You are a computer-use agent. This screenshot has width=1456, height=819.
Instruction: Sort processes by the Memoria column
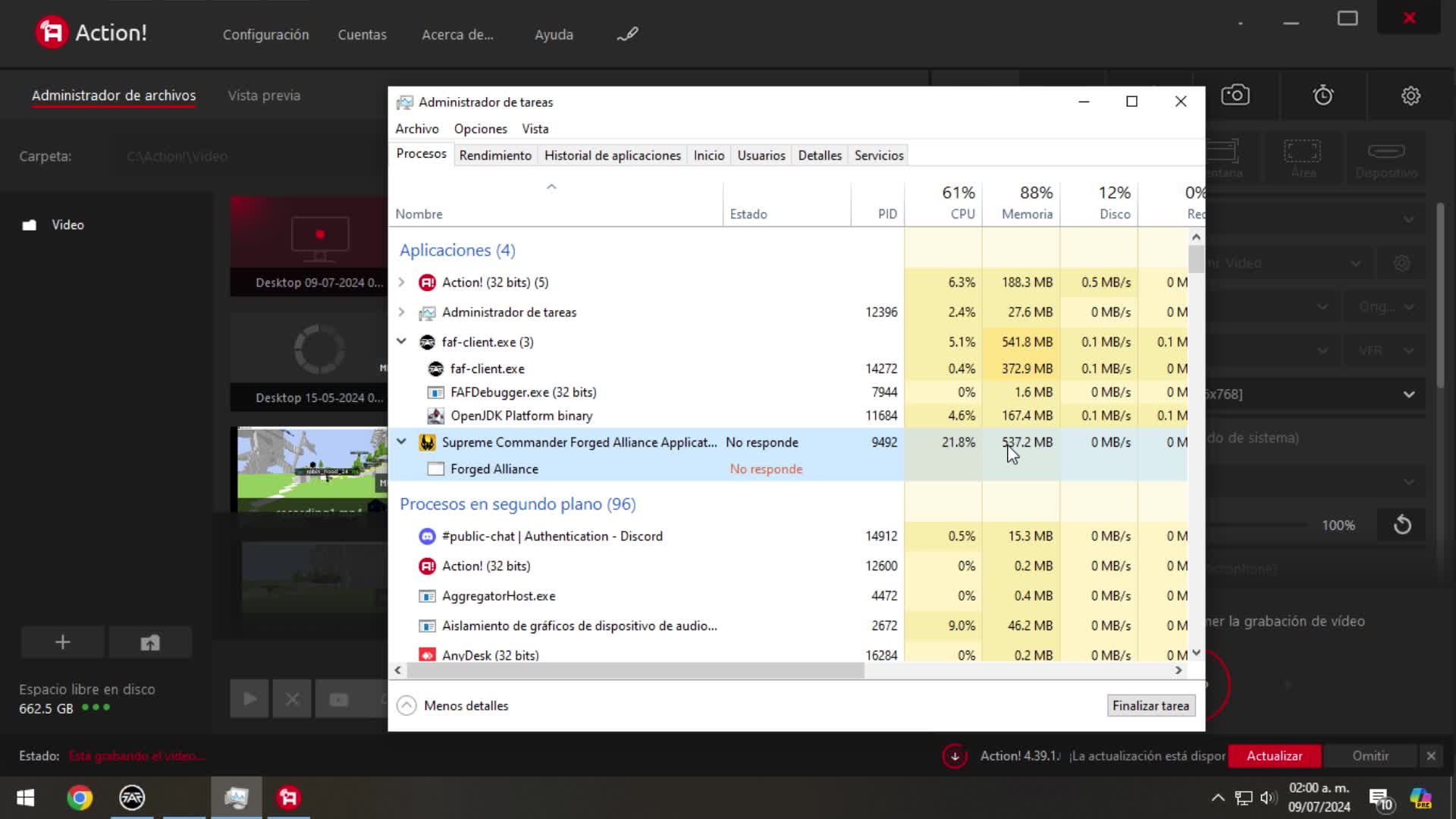click(1026, 214)
